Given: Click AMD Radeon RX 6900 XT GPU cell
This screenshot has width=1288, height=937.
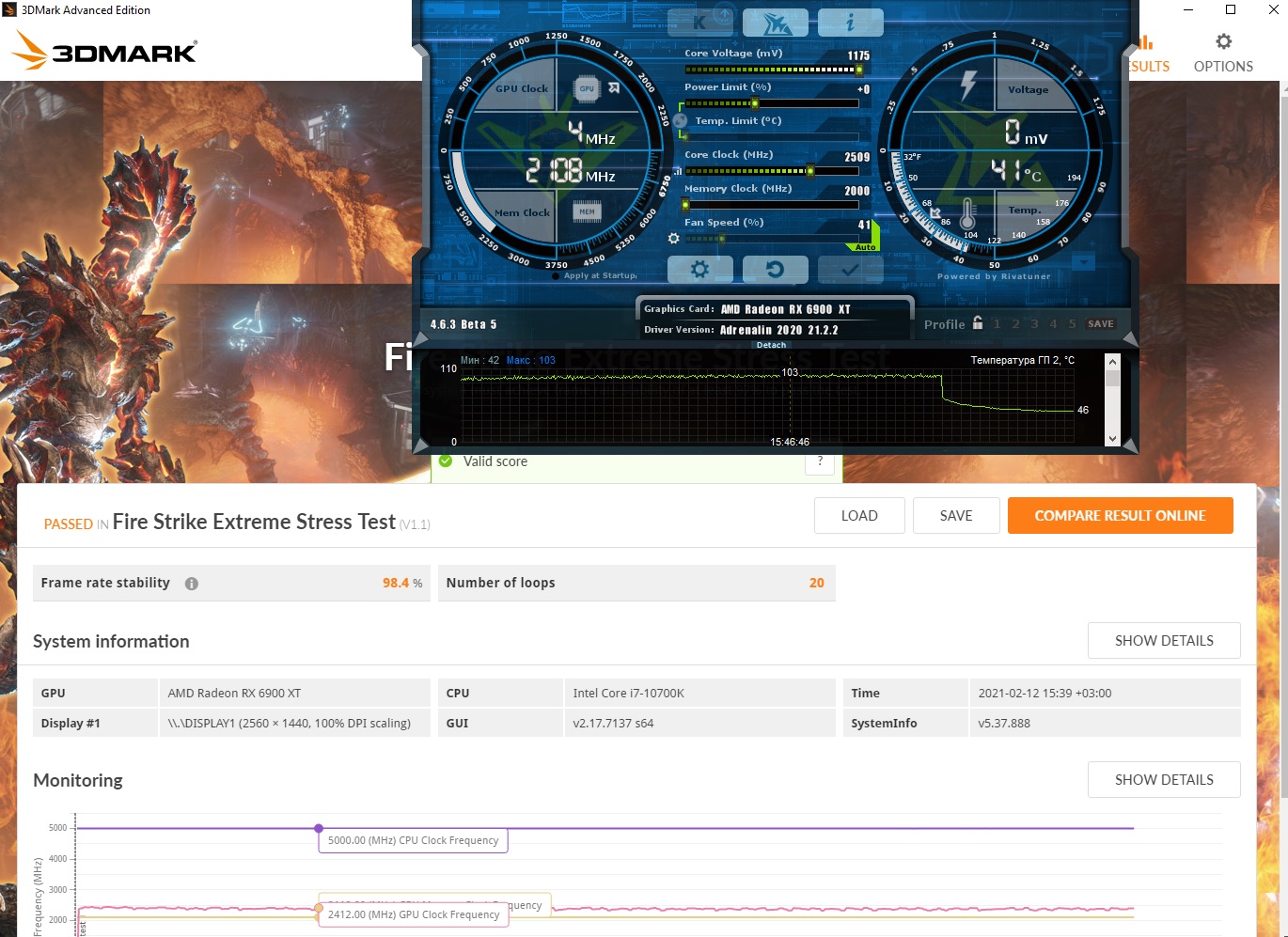Looking at the screenshot, I should pyautogui.click(x=295, y=693).
